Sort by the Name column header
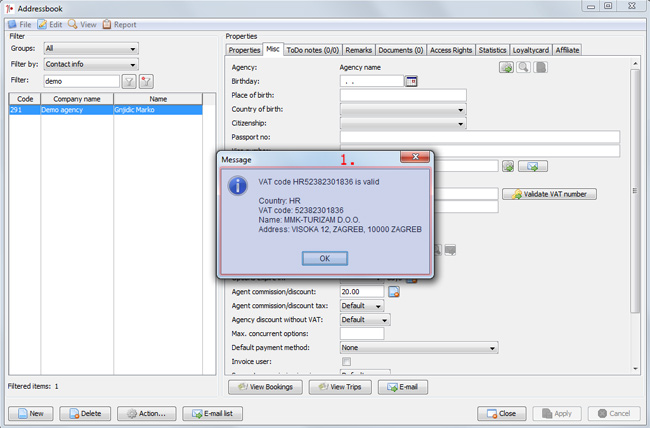 point(158,99)
